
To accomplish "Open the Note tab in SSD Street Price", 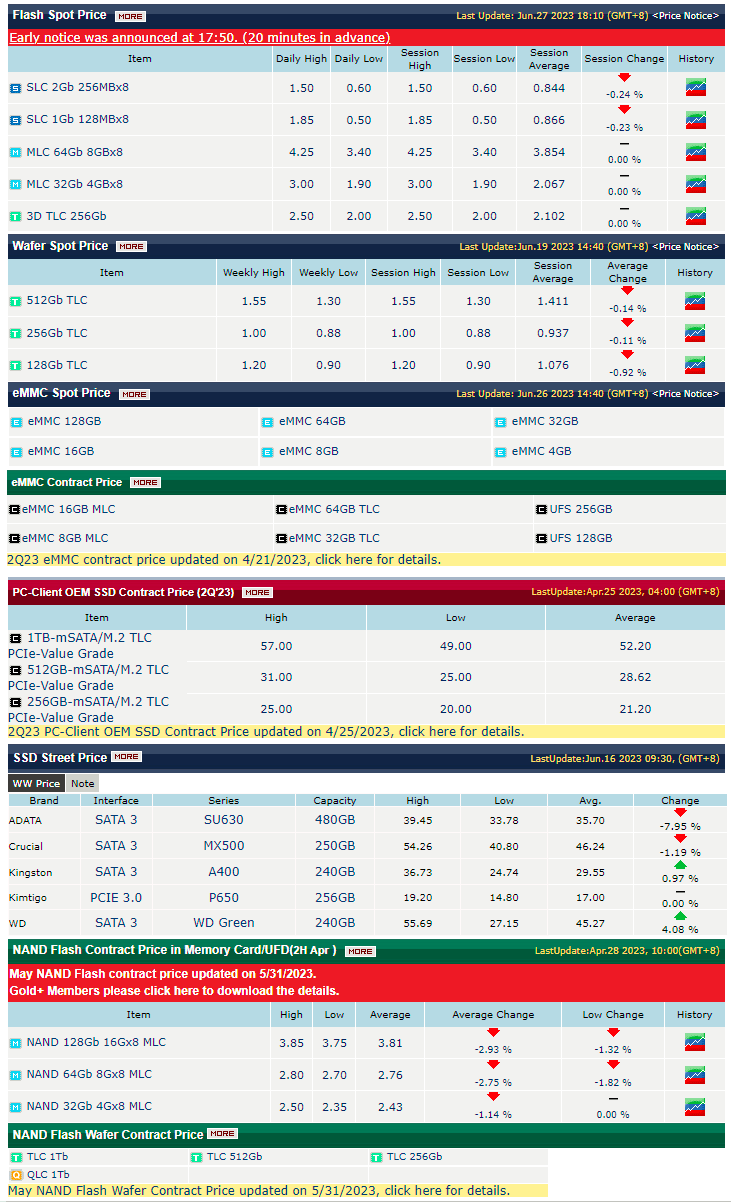I will [x=83, y=784].
